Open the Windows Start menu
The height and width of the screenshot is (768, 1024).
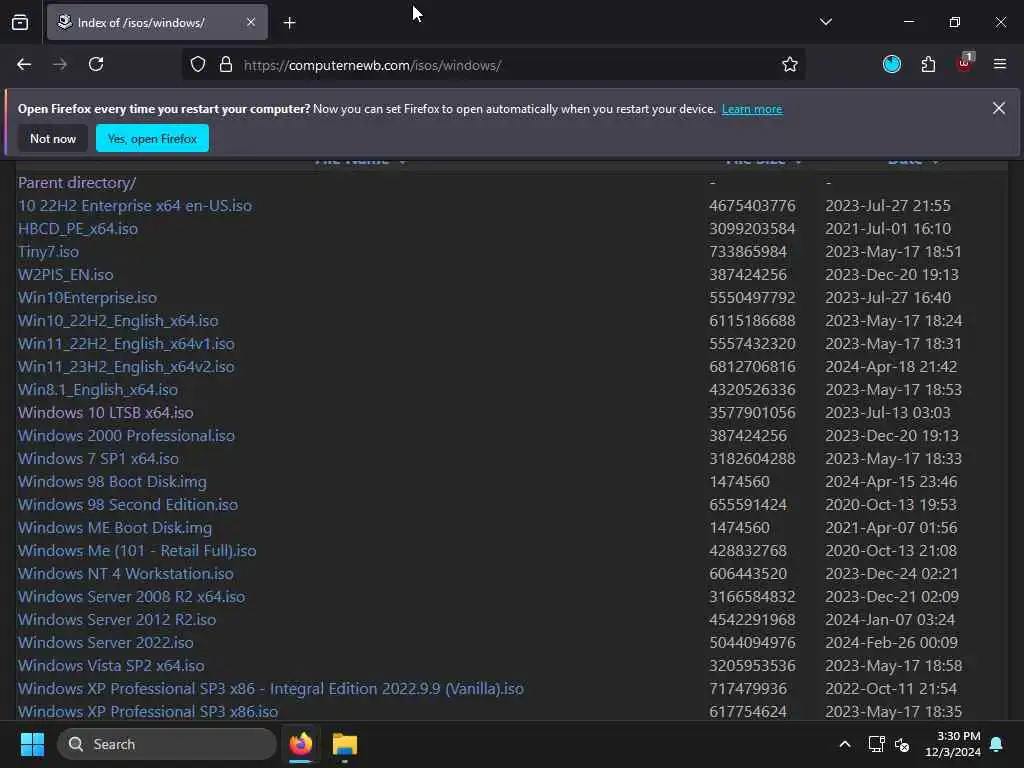pos(32,744)
